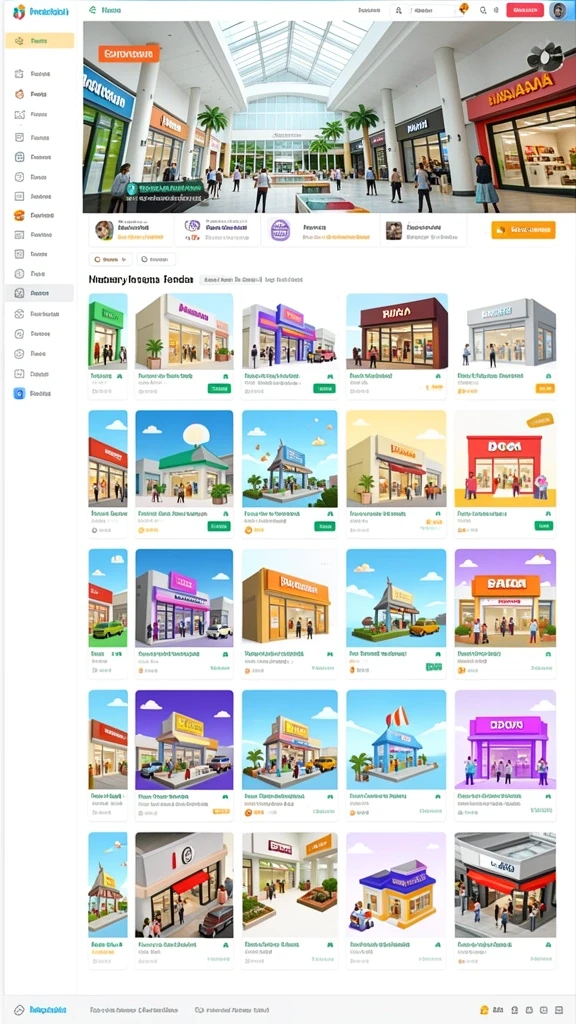Click the orange label on hero banner
576x1024 pixels.
click(129, 54)
